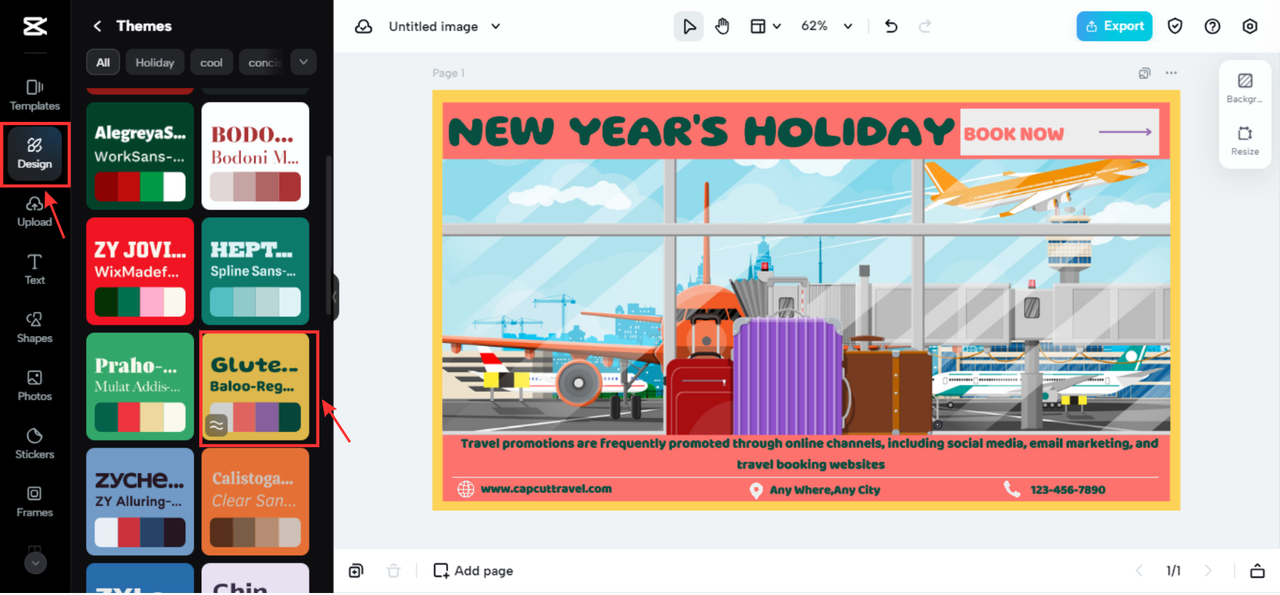Viewport: 1280px width, 595px height.
Task: Pick pink swatch in ZY Jovial theme
Action: click(x=152, y=302)
